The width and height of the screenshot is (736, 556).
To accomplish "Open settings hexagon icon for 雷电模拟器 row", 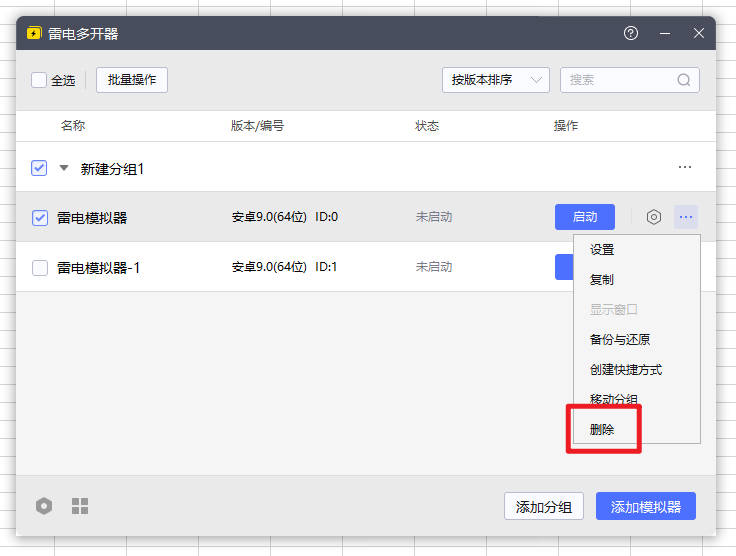I will pos(653,217).
